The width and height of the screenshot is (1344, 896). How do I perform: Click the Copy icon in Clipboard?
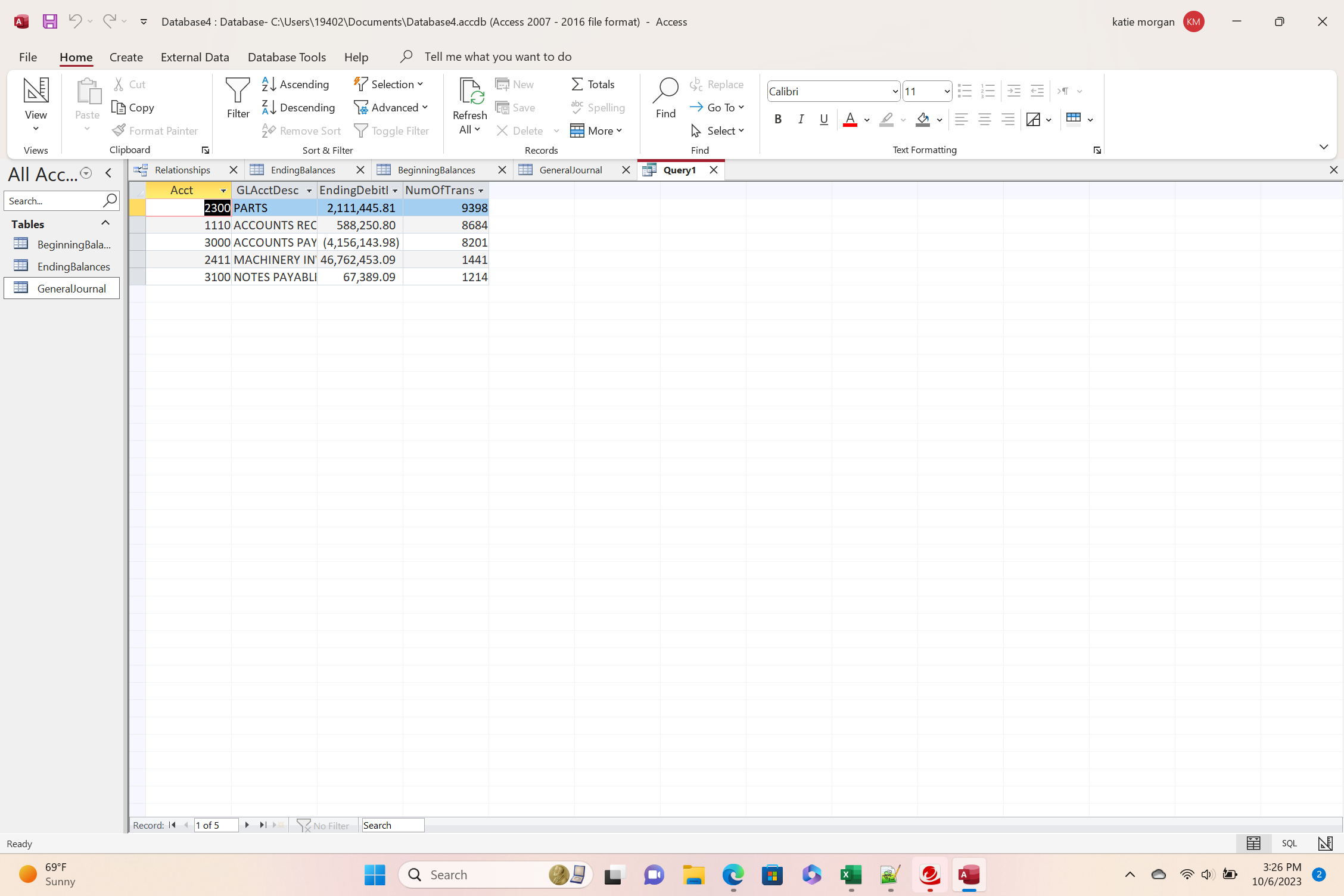(119, 107)
